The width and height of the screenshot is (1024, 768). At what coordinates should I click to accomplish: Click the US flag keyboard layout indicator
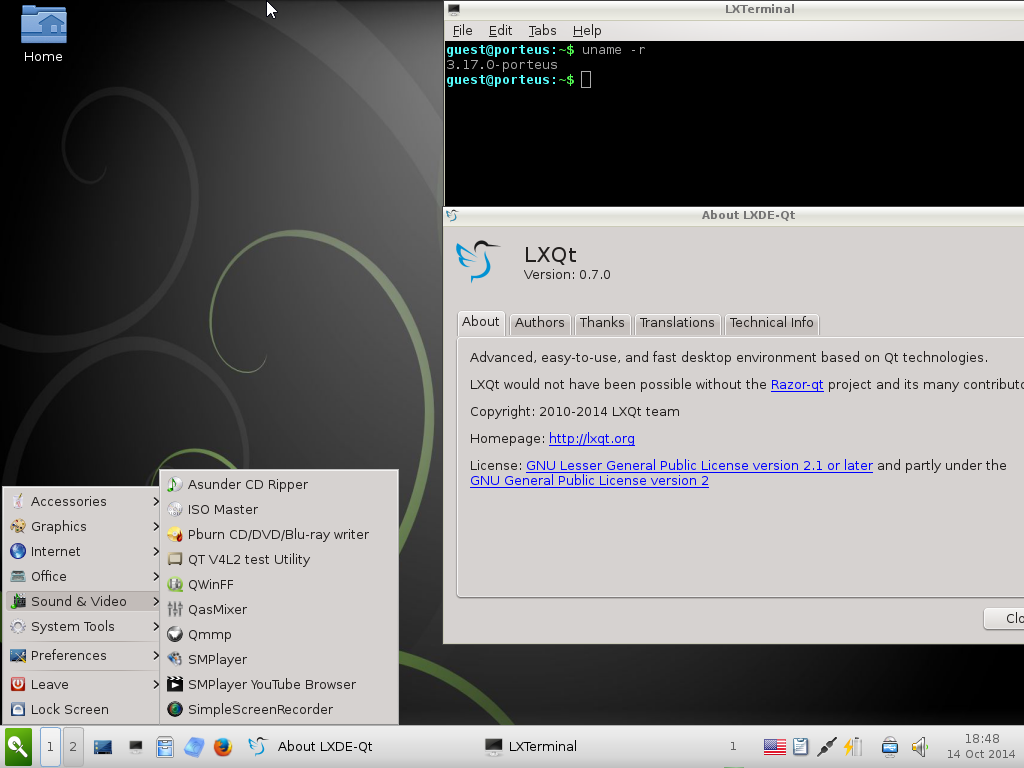(x=774, y=746)
